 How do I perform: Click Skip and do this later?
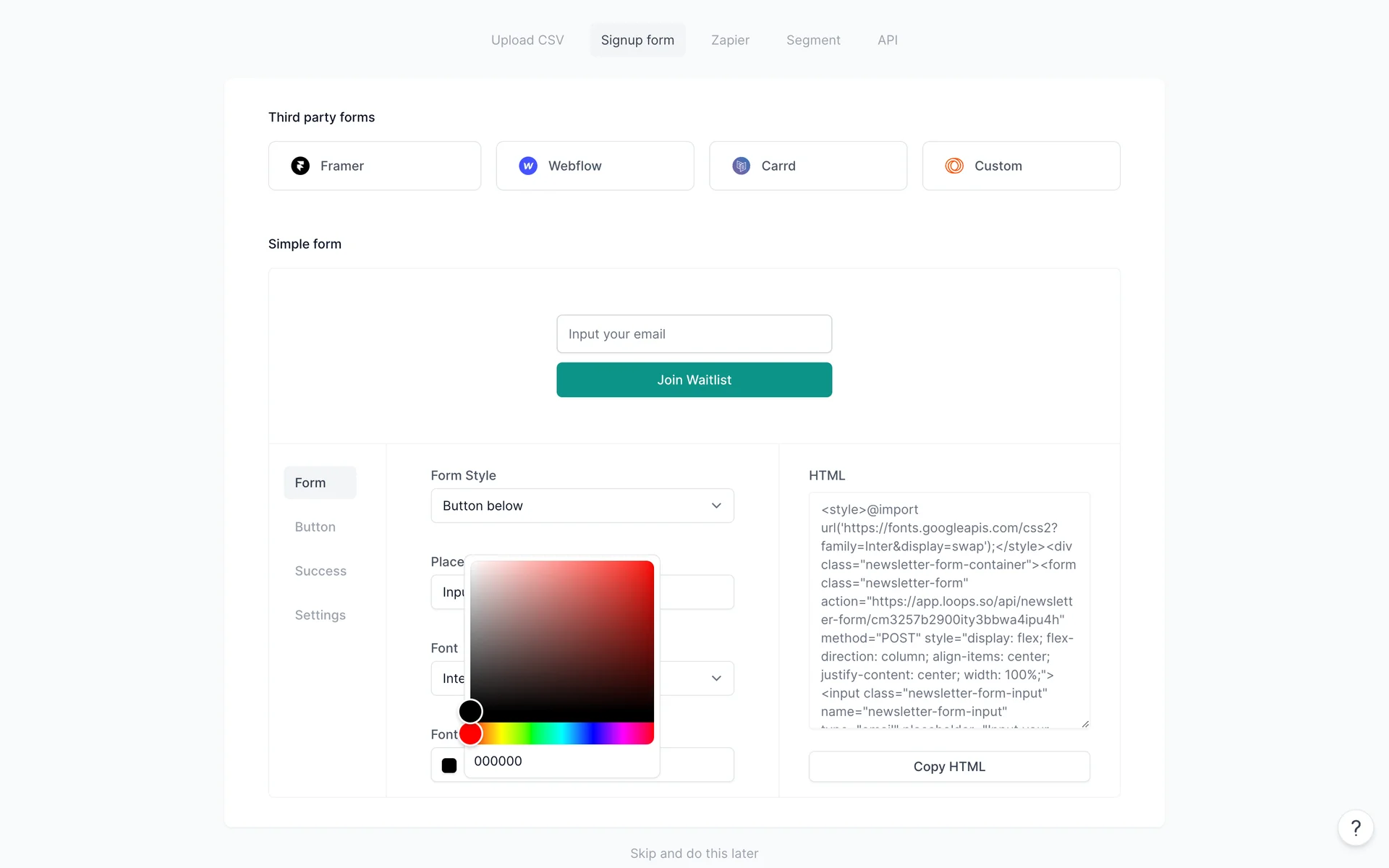694,854
